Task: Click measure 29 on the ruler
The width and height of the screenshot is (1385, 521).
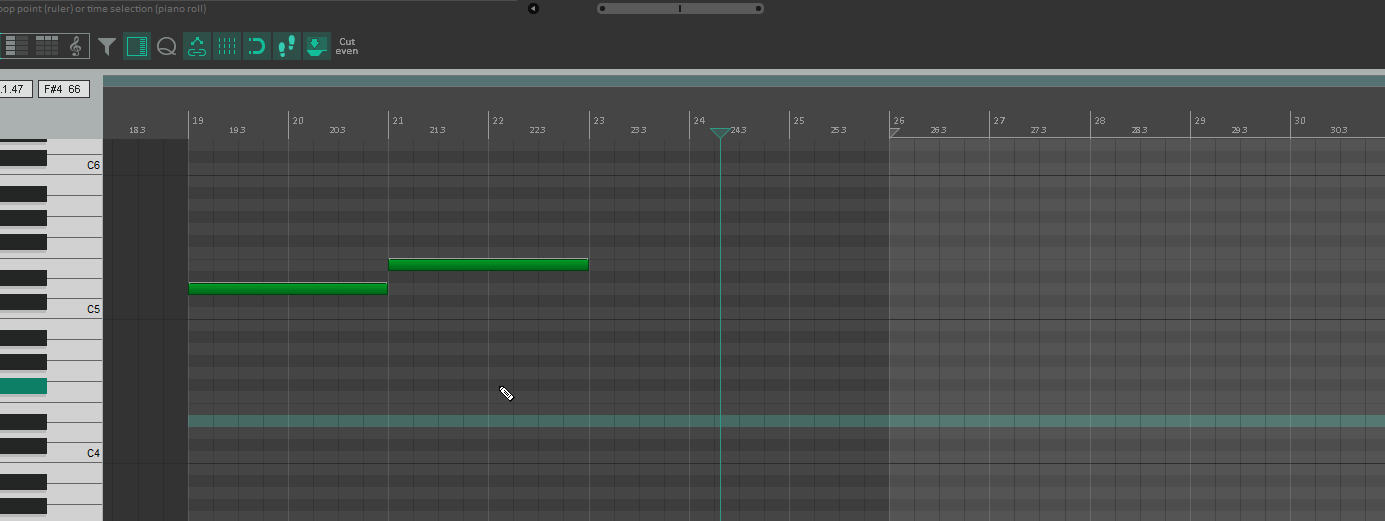Action: (1199, 120)
